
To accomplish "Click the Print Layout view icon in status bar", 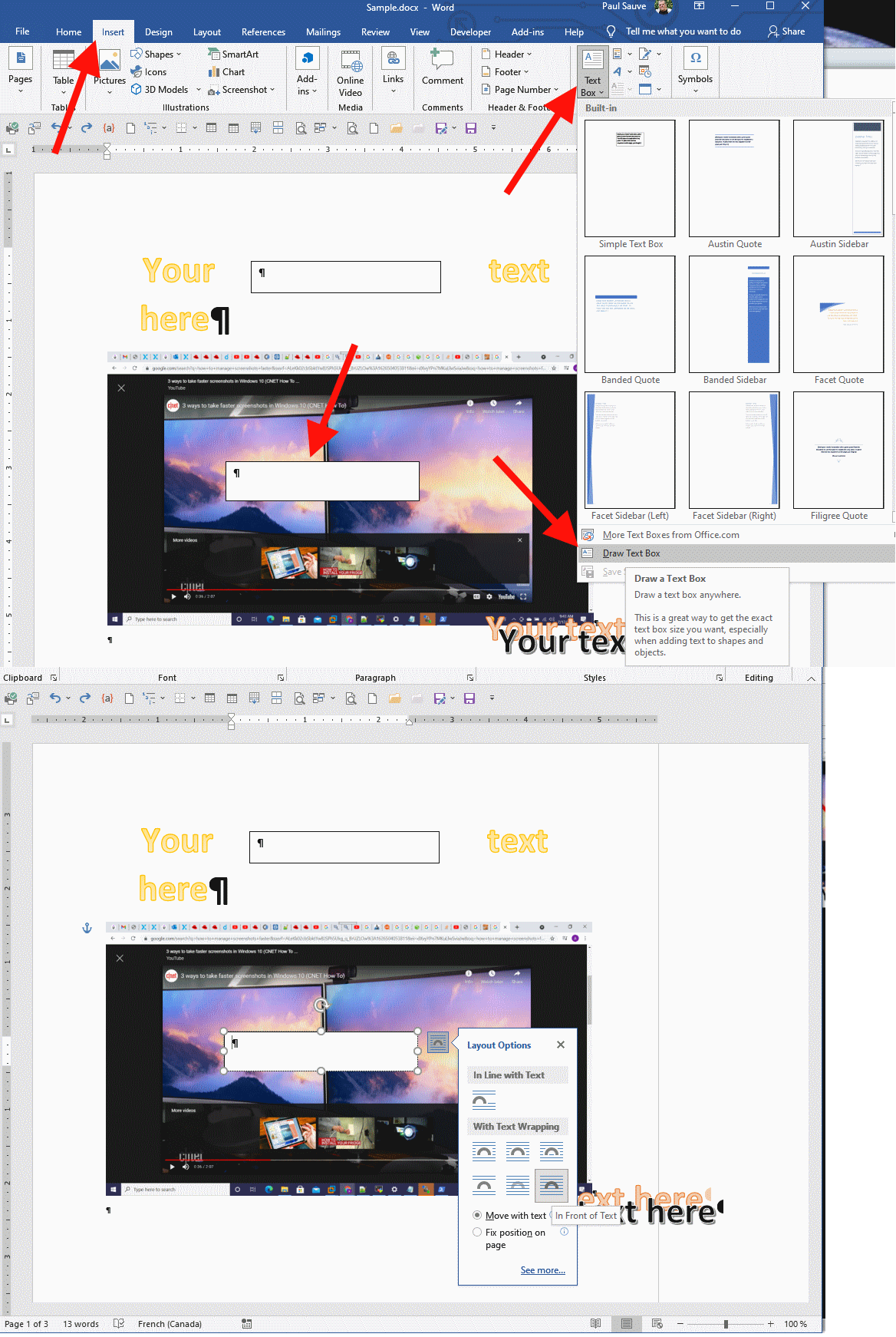I will coord(627,1324).
